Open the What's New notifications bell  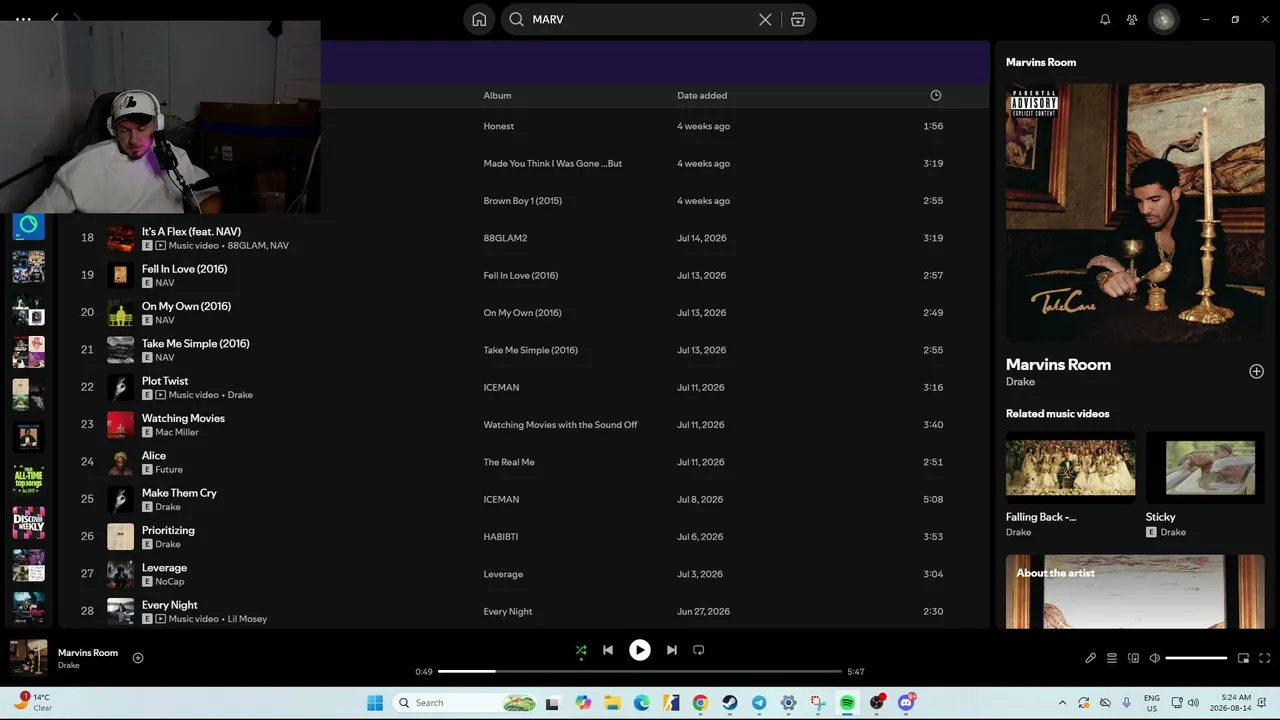[1105, 19]
